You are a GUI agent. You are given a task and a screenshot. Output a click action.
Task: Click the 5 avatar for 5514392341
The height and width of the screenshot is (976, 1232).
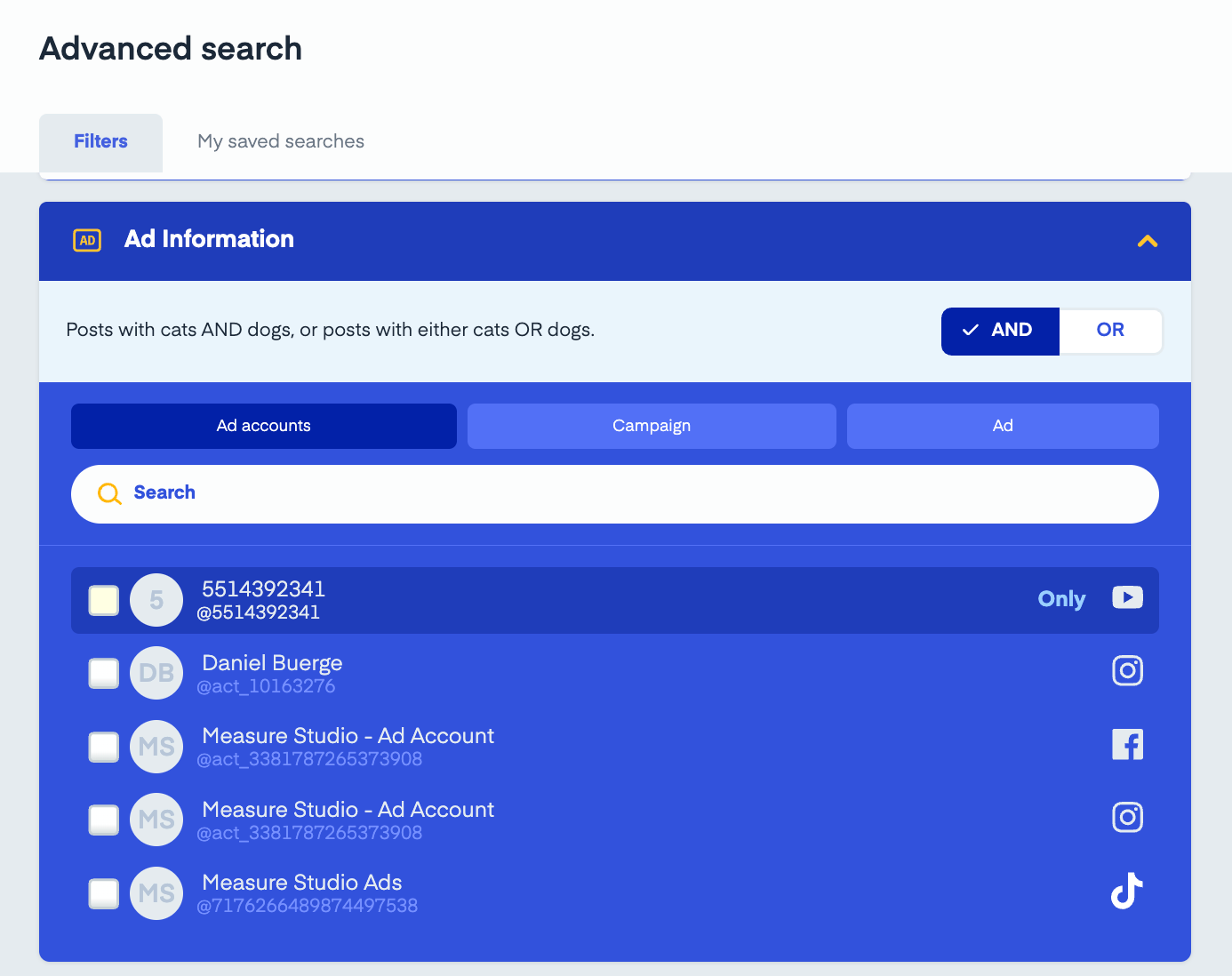(156, 600)
